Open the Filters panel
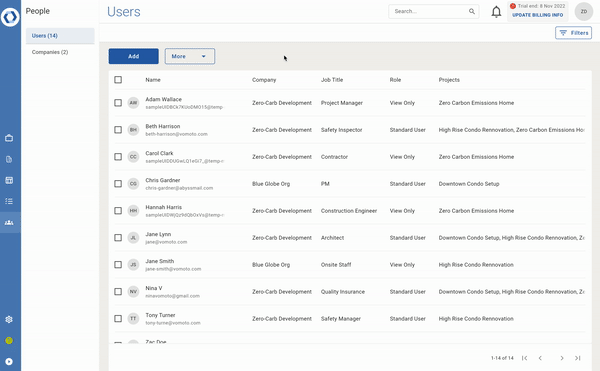Image resolution: width=600 pixels, height=371 pixels. 573,33
